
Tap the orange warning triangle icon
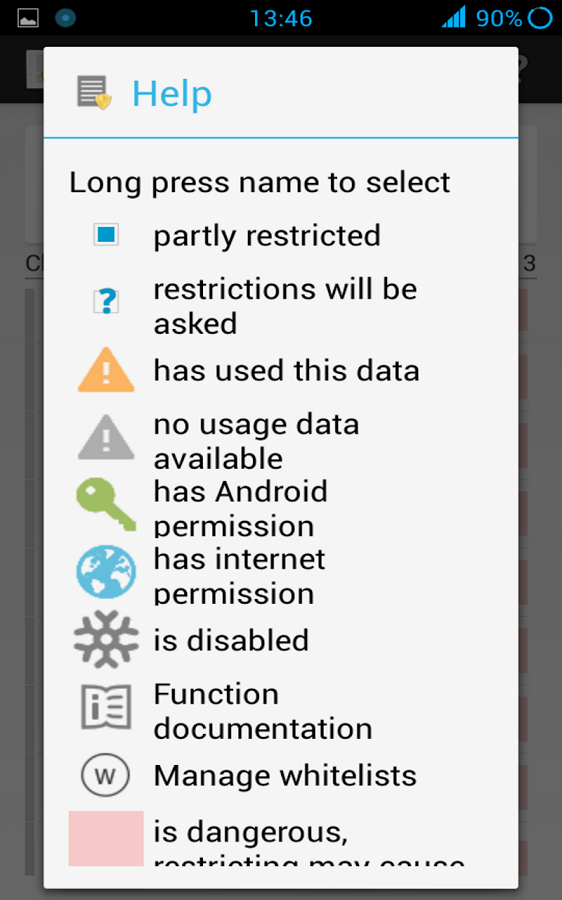pyautogui.click(x=106, y=370)
